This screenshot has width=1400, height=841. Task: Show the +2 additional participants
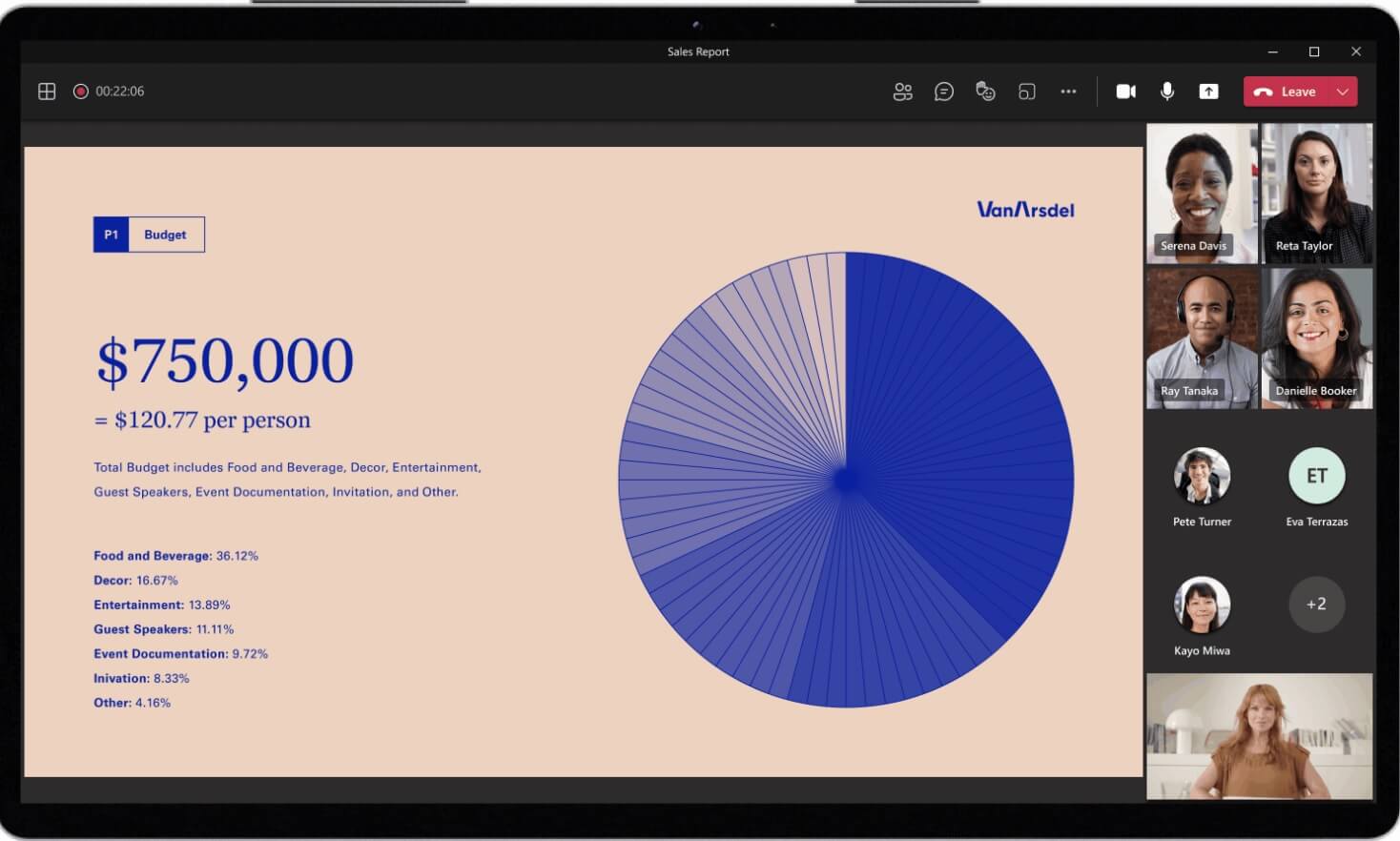click(1316, 604)
